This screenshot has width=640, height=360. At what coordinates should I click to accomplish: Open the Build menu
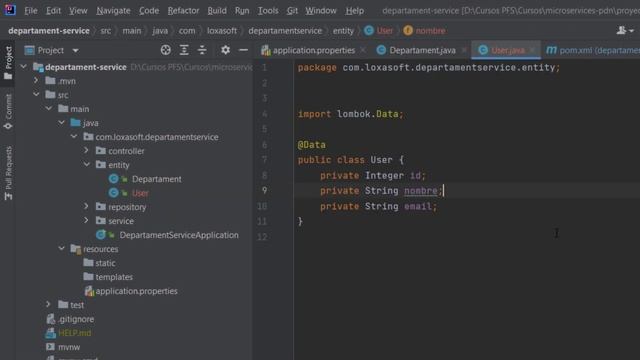click(x=217, y=11)
